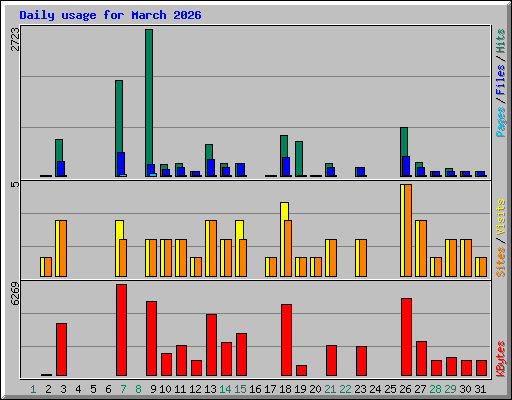Select the blue files bar for day 18

[x=286, y=167]
